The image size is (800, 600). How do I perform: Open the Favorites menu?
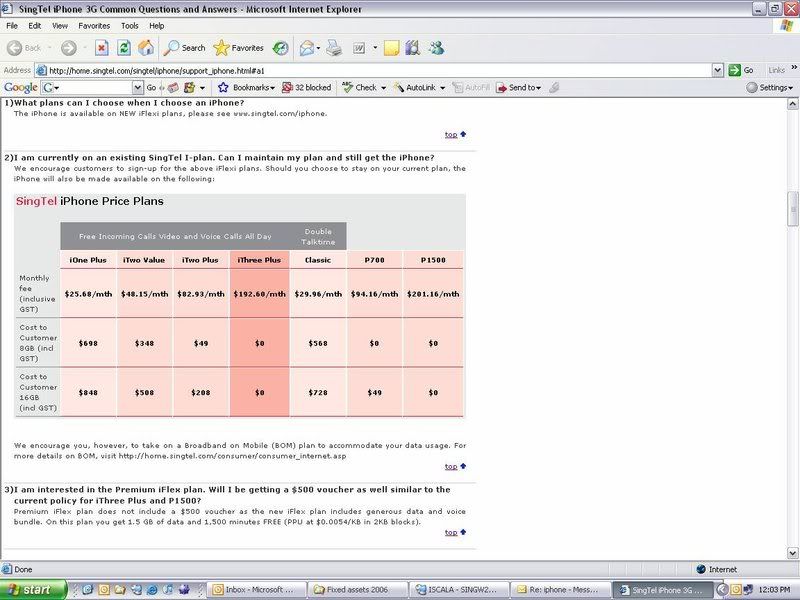[94, 25]
